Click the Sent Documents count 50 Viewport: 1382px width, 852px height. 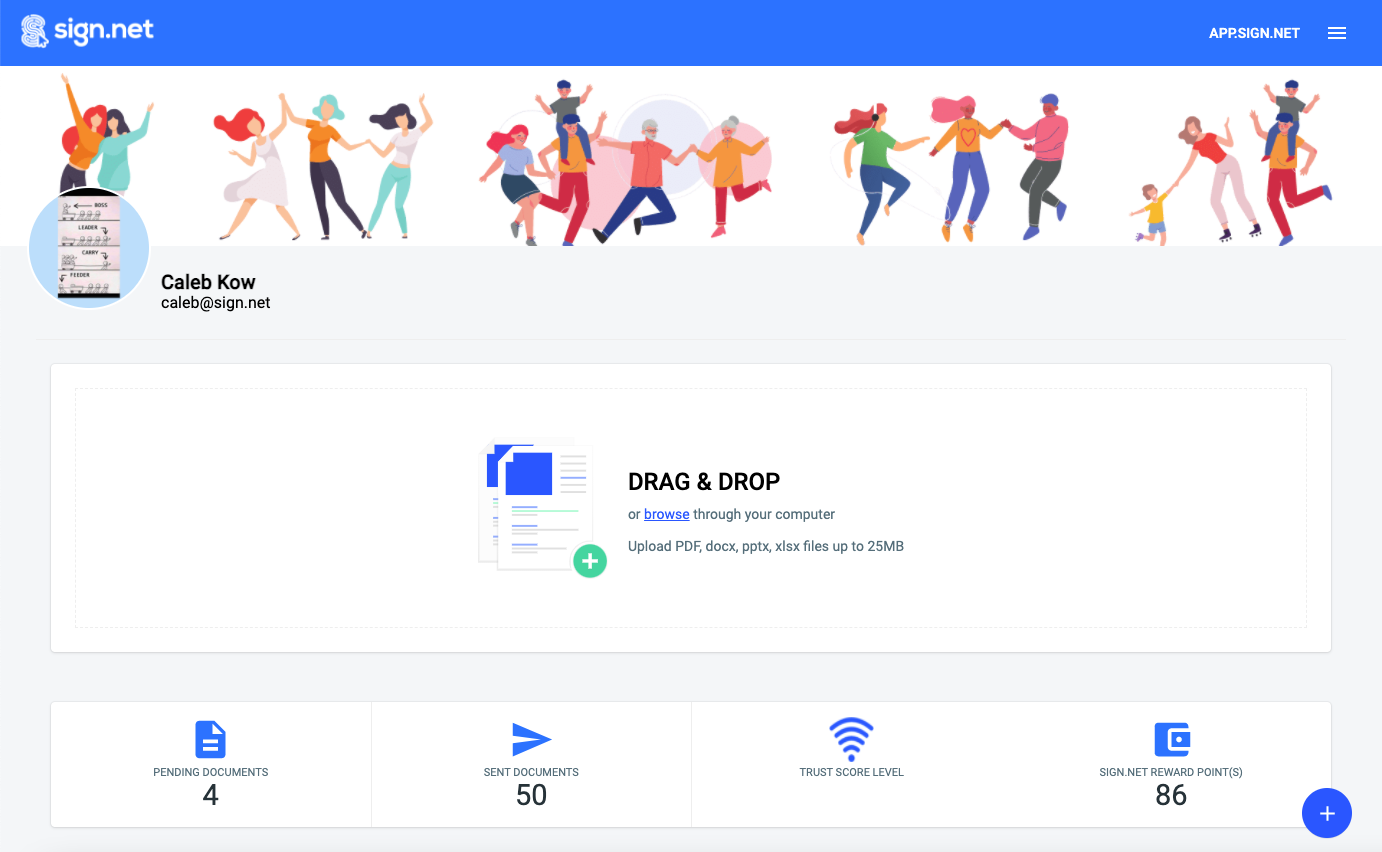pyautogui.click(x=531, y=795)
